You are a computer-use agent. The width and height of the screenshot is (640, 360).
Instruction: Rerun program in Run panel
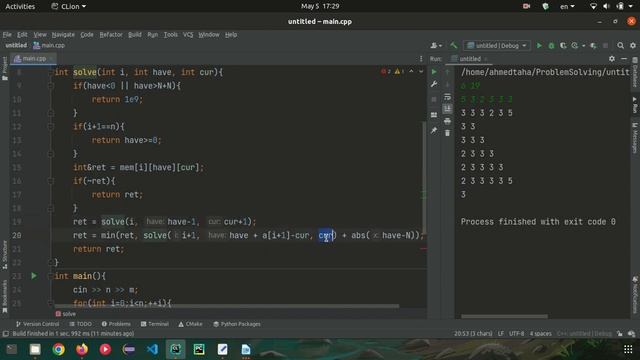[x=434, y=72]
